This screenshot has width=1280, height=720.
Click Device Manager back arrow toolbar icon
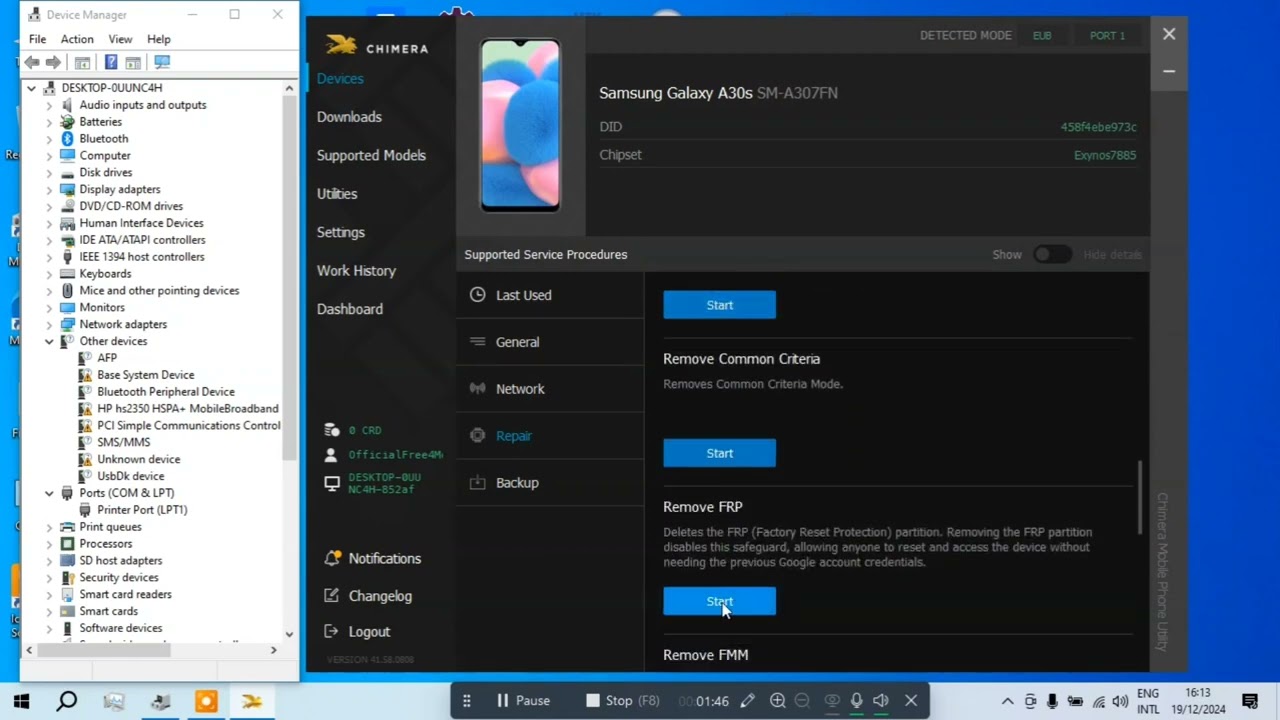point(32,62)
